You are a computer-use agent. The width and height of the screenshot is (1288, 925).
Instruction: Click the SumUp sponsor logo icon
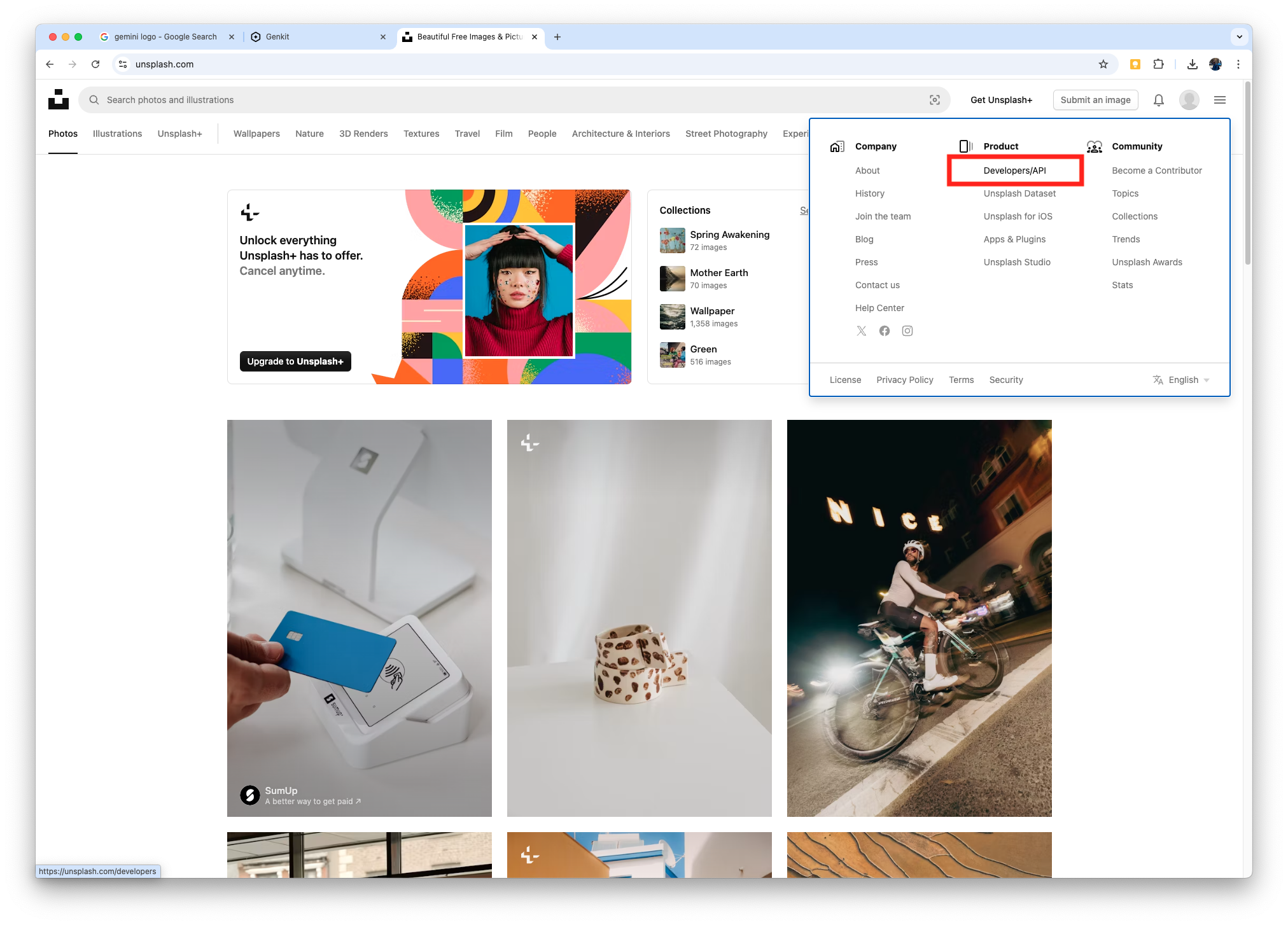249,795
